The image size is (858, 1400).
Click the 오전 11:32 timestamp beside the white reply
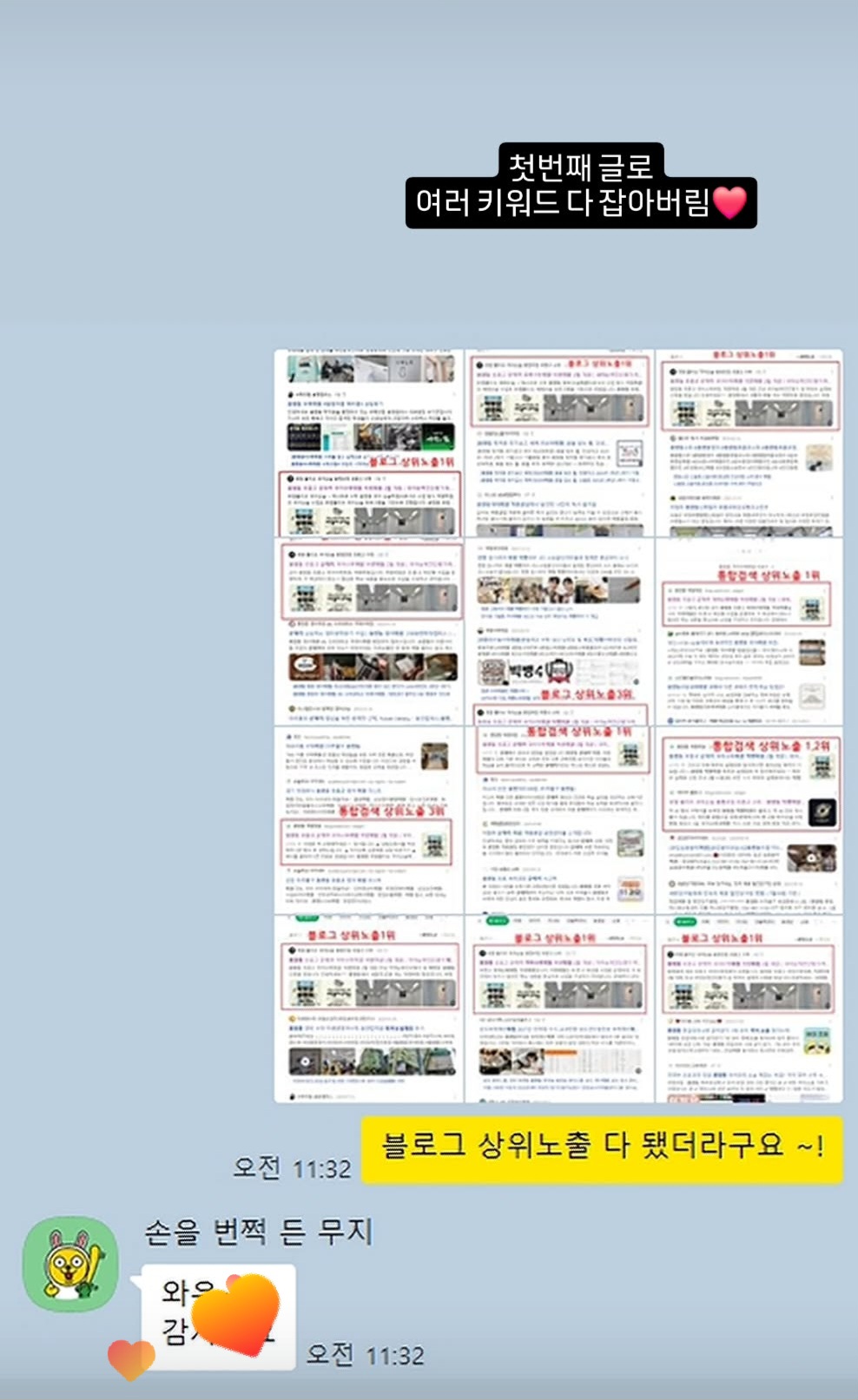pyautogui.click(x=366, y=1354)
